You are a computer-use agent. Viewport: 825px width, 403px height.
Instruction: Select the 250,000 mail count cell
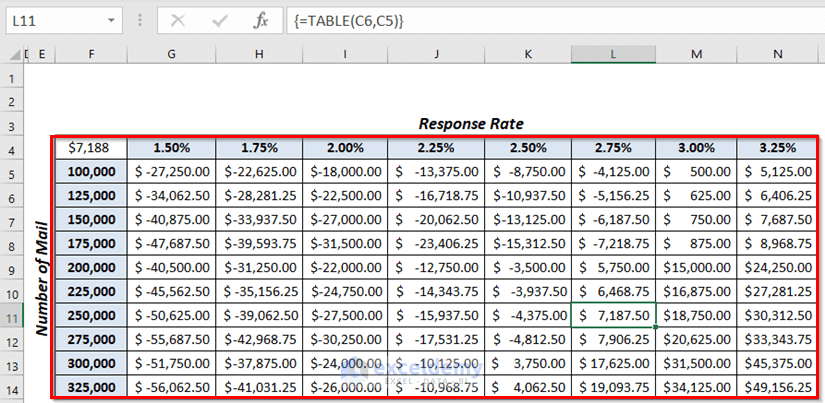tap(90, 315)
